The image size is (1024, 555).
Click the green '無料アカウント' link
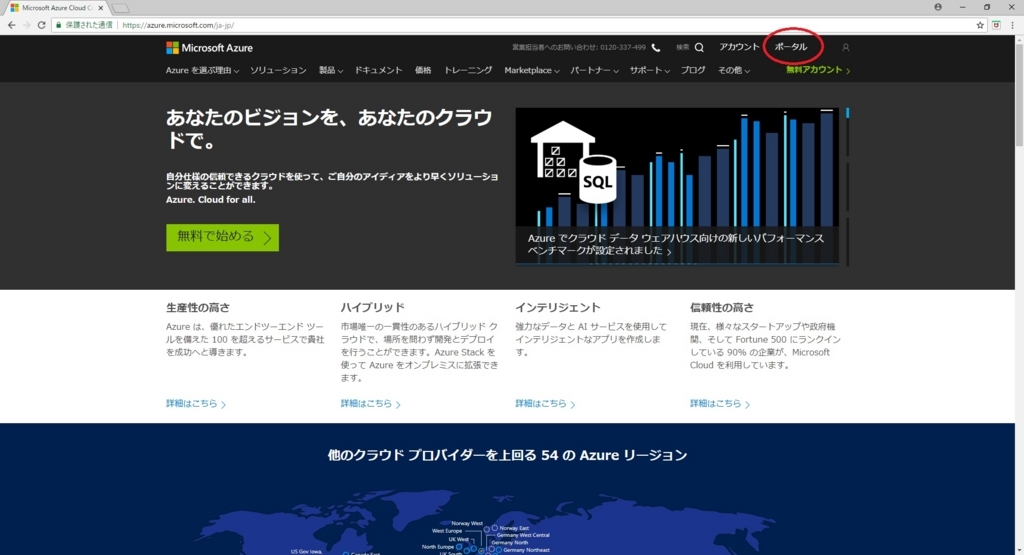coord(818,70)
